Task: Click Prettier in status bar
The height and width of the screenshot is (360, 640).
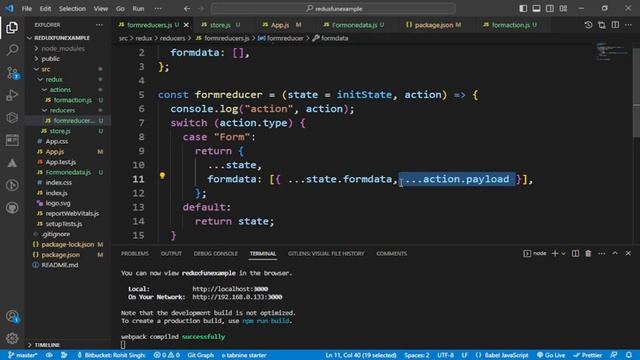Action: [588, 355]
